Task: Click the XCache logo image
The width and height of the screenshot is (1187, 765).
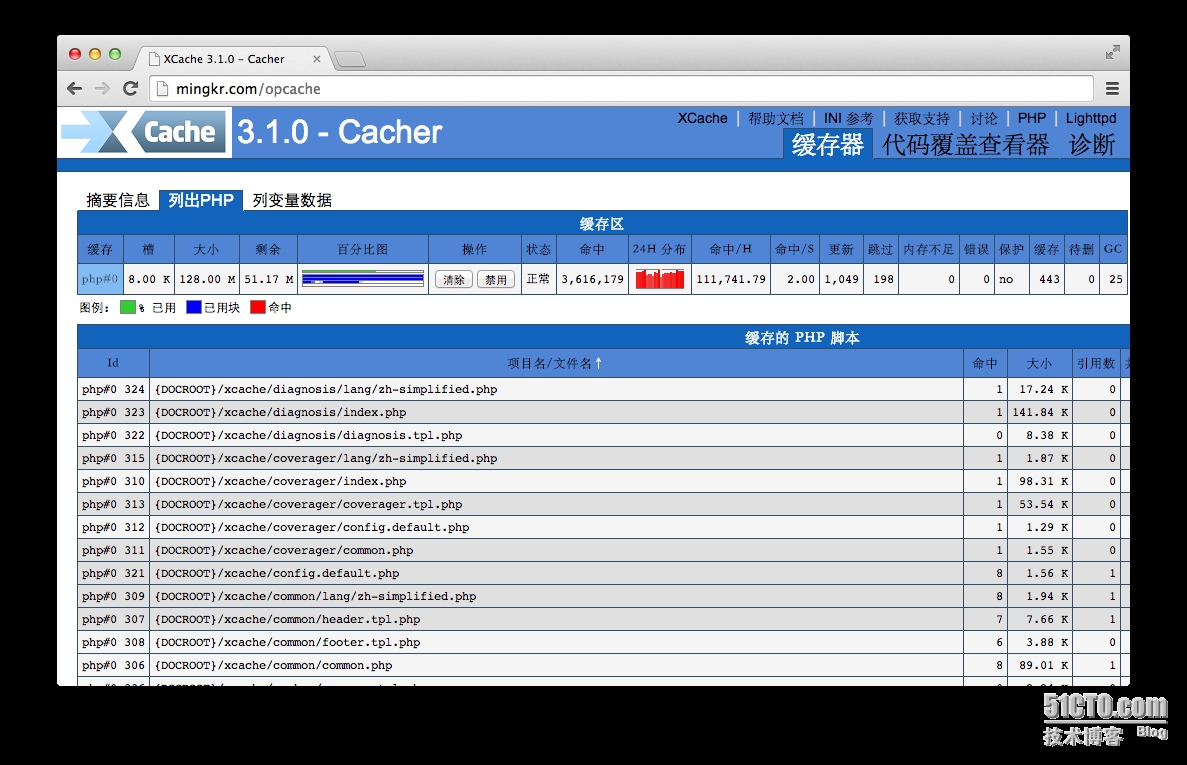Action: pos(145,132)
